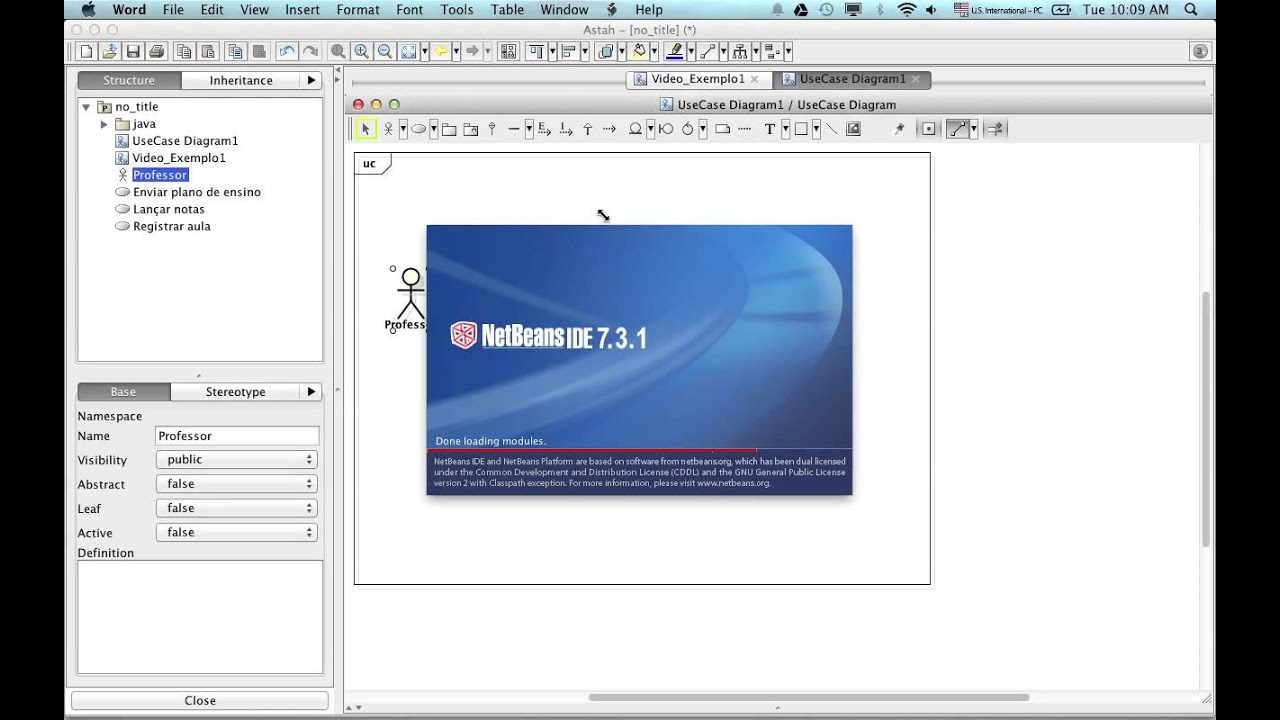Viewport: 1280px width, 720px height.
Task: Click the Zoom In magnifier icon
Action: click(361, 51)
